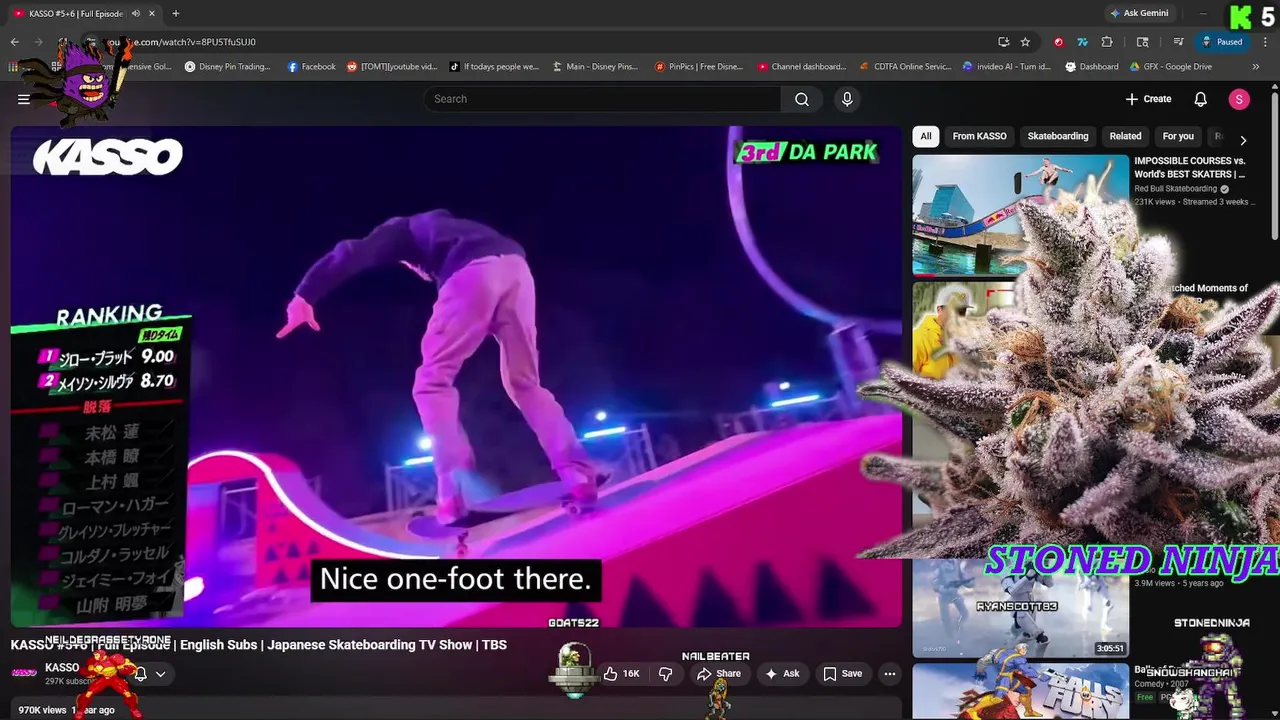1280x720 pixels.
Task: Select the For you filter chip
Action: (1178, 136)
